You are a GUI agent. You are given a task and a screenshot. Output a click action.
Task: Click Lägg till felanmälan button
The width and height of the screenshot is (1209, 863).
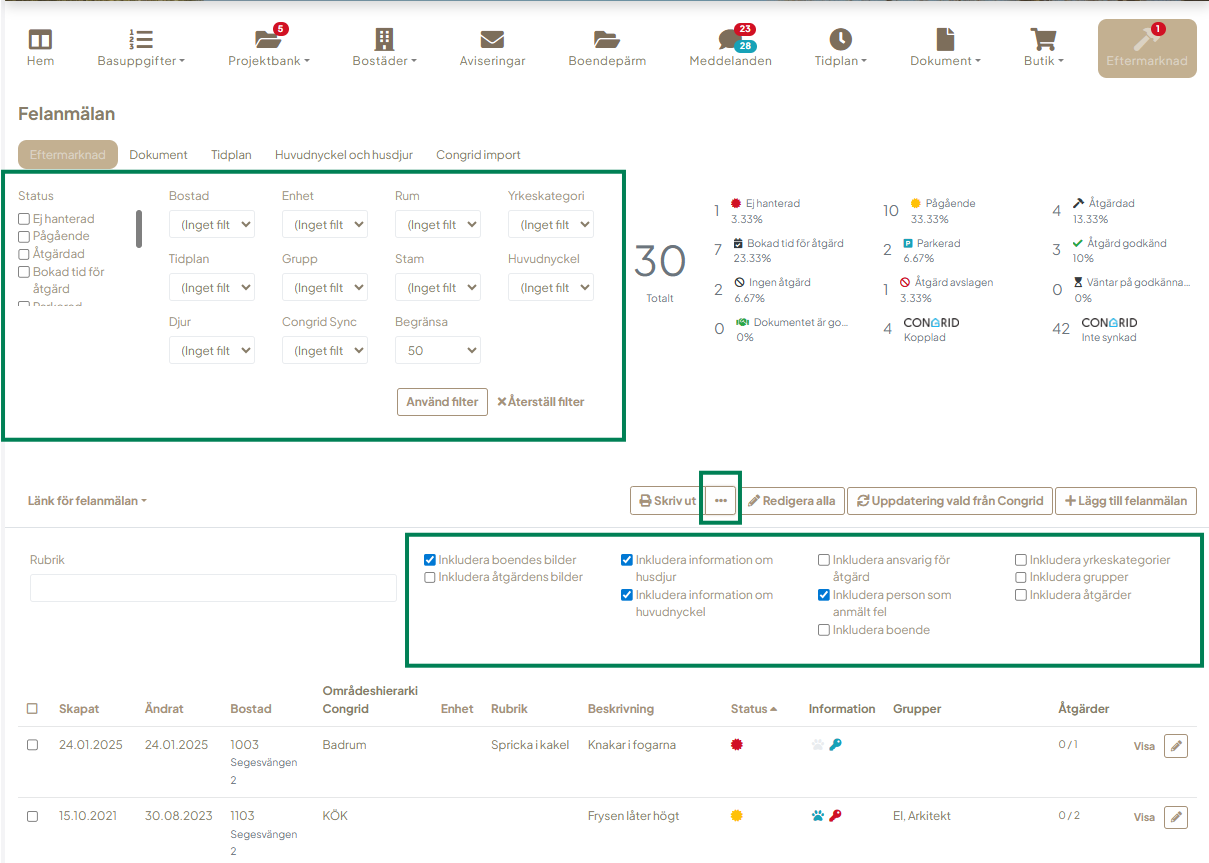pos(1125,501)
